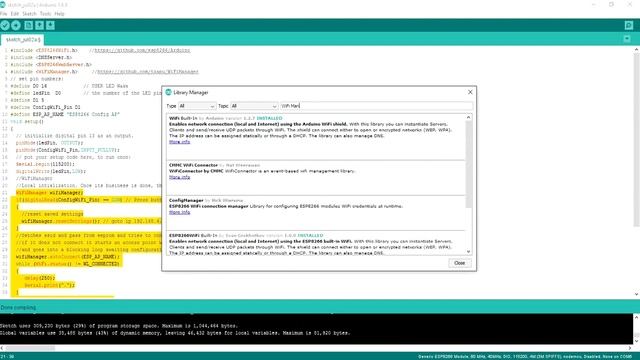Click the console scroll up arrow
This screenshot has height=360, width=640.
tap(636, 317)
